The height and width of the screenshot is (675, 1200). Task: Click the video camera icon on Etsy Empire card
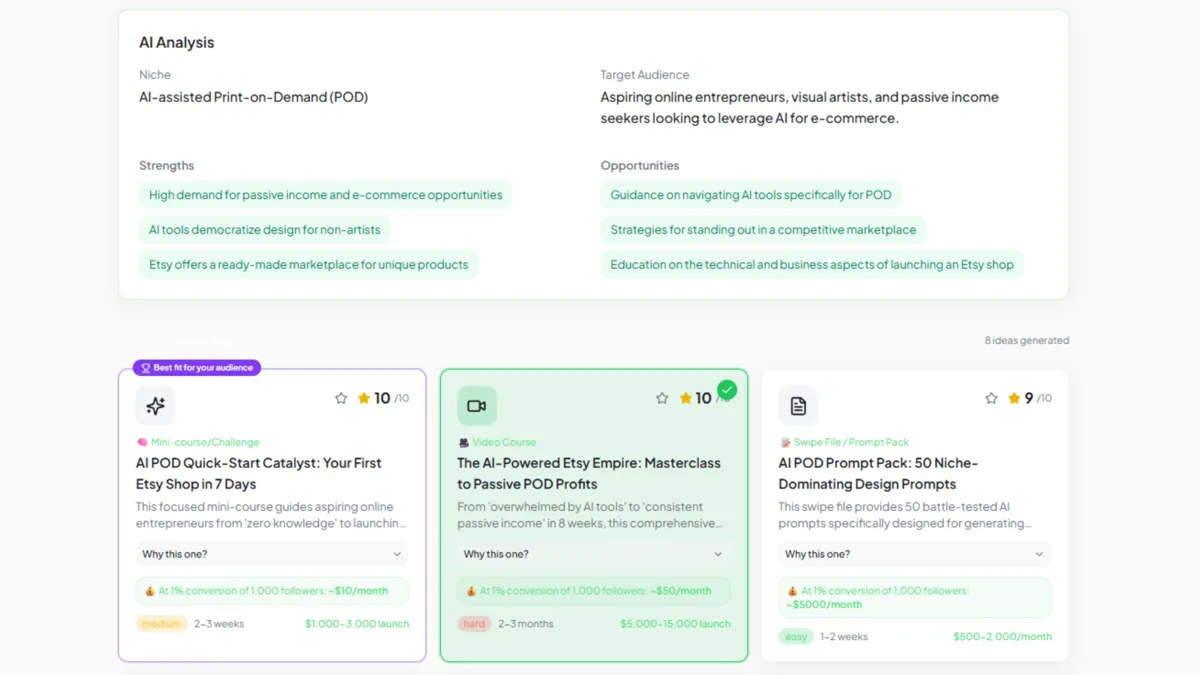[x=477, y=406]
